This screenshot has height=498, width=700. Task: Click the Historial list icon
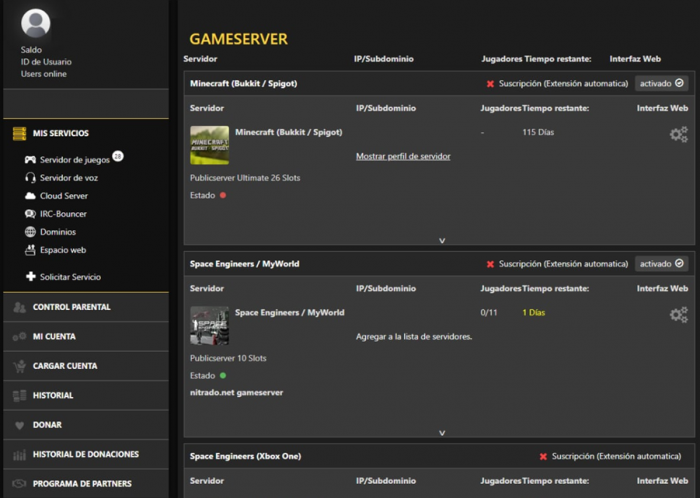click(x=19, y=395)
